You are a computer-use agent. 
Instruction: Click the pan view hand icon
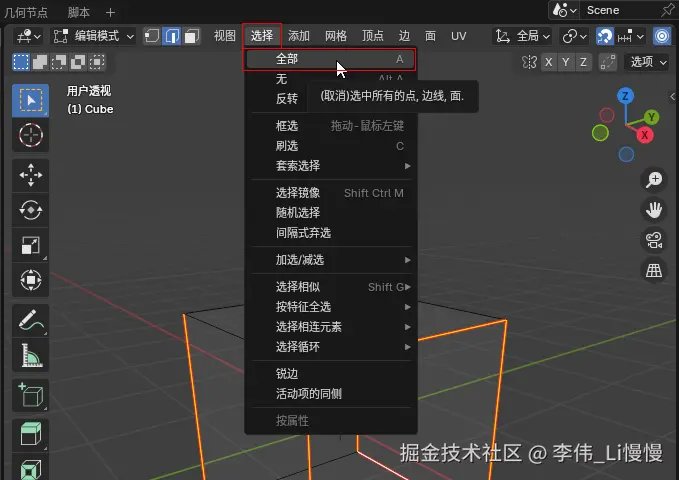pyautogui.click(x=654, y=210)
